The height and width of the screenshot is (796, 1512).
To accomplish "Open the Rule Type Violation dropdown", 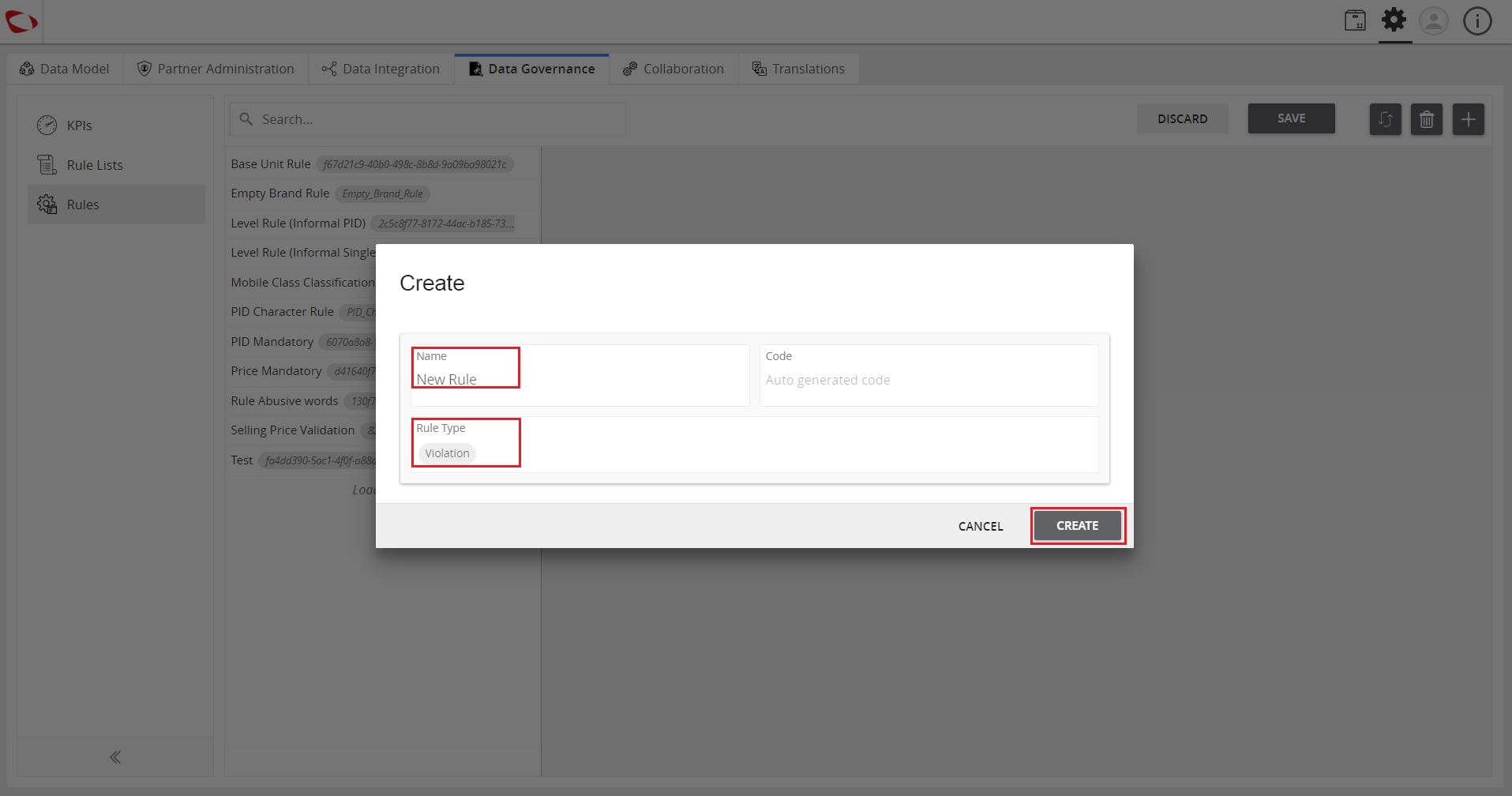I will [754, 445].
